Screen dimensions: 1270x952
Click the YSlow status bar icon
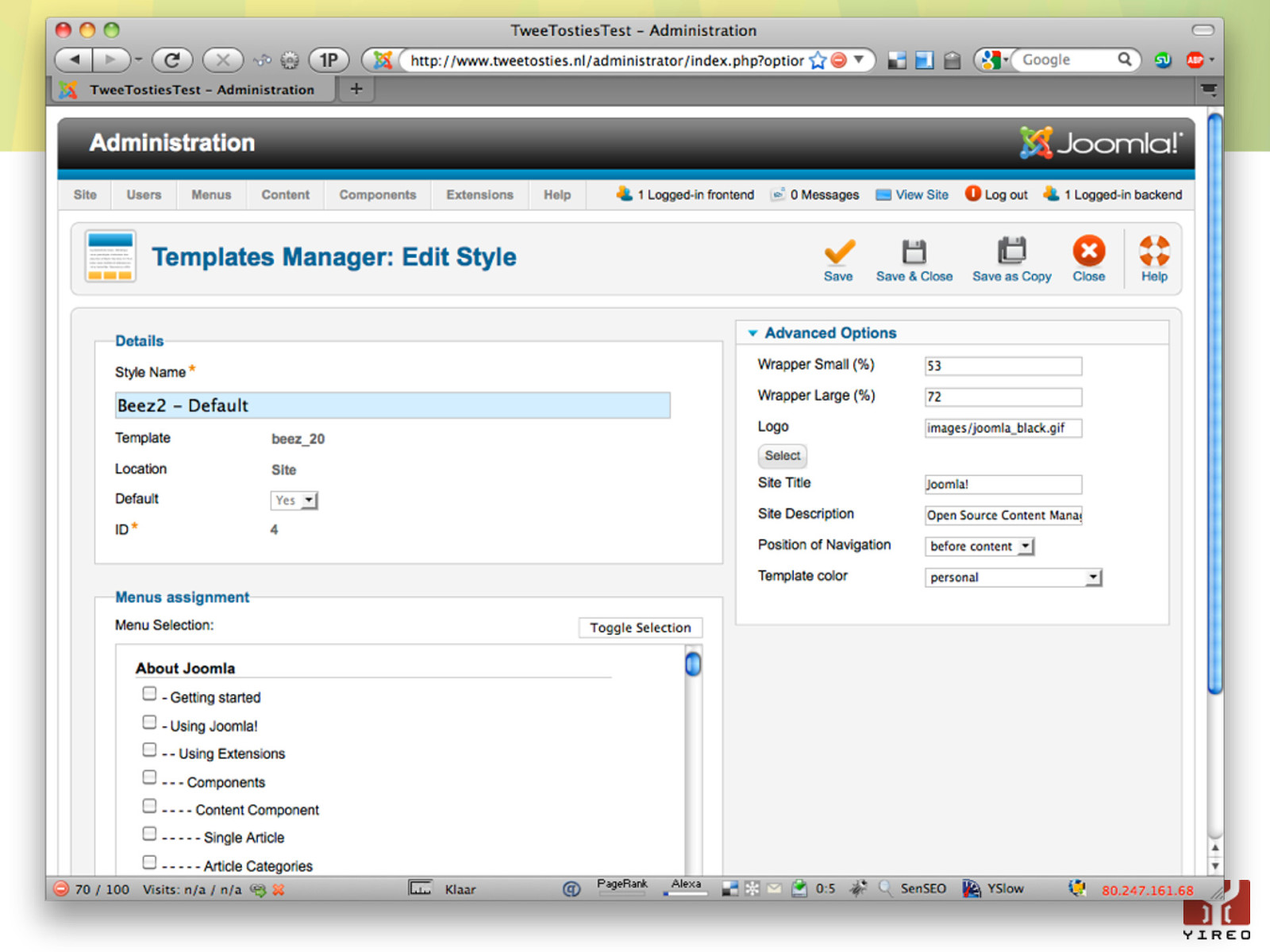[972, 889]
